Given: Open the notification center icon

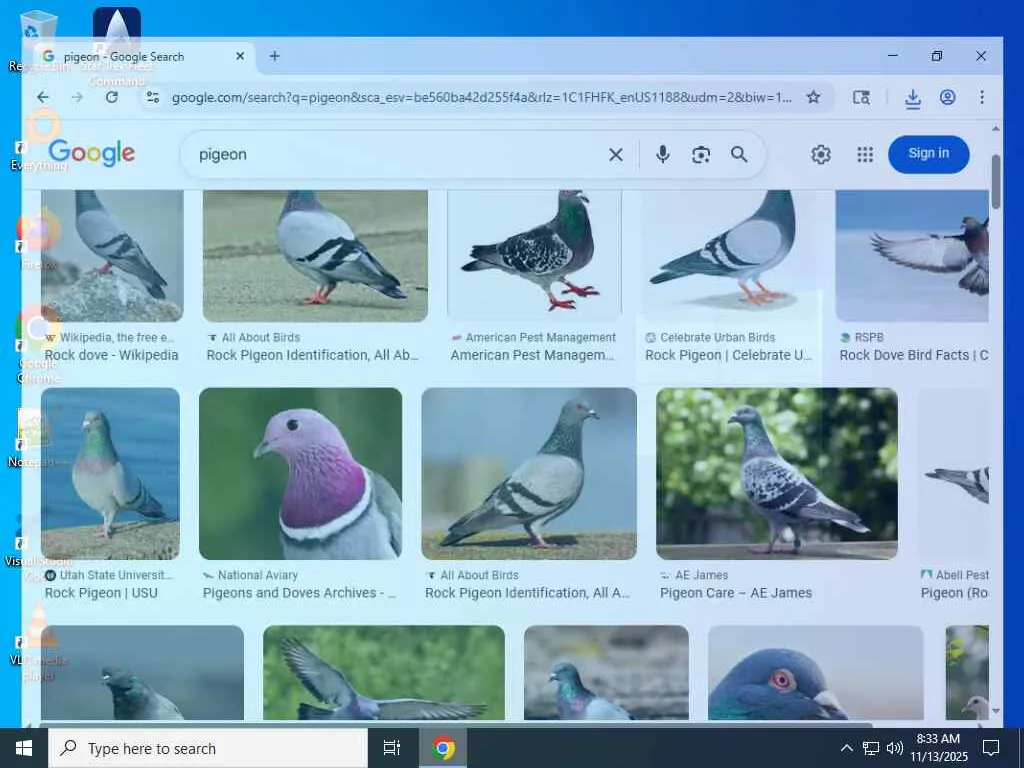Looking at the screenshot, I should point(991,748).
